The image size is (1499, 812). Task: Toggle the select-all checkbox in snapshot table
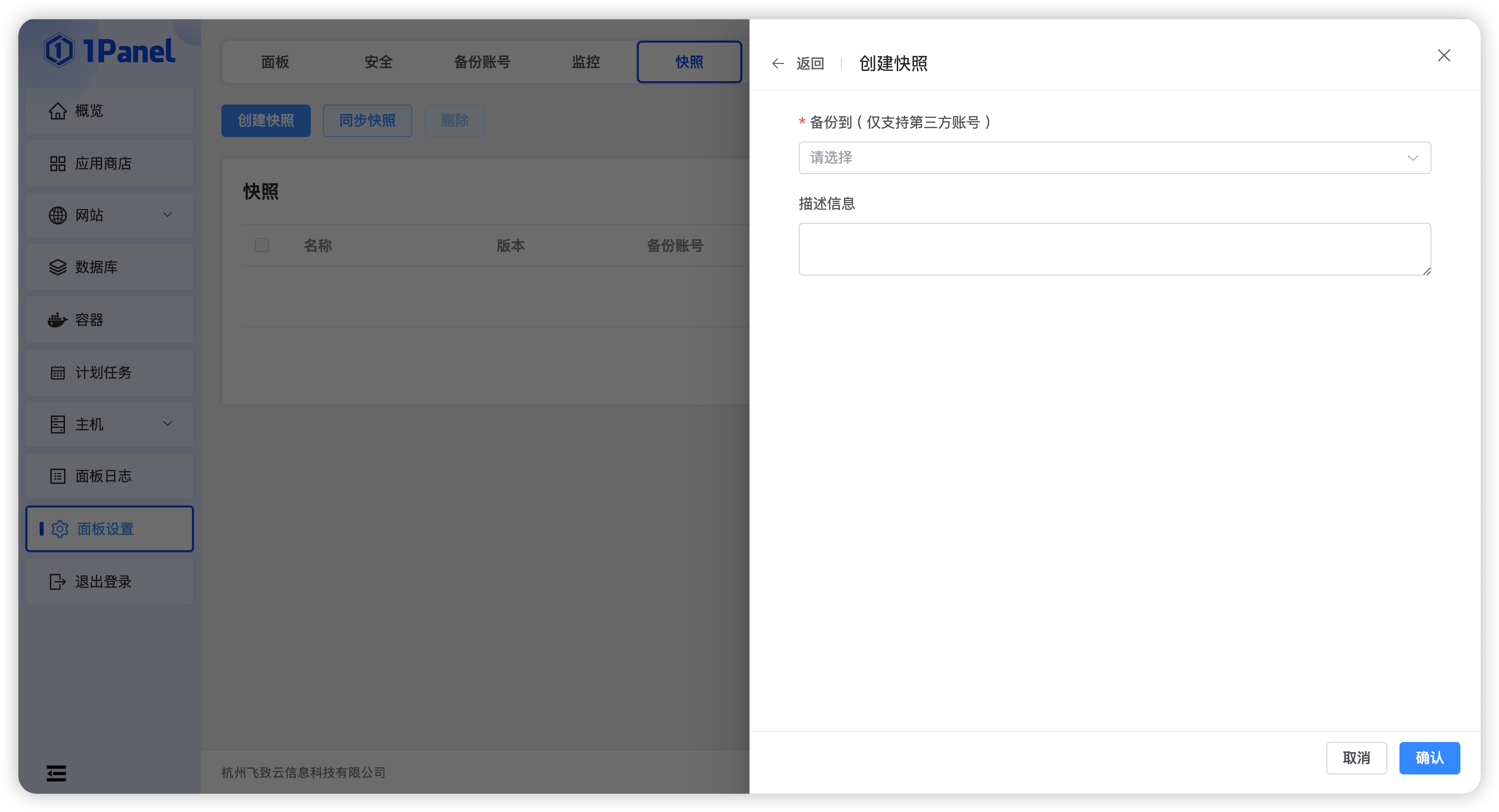262,245
